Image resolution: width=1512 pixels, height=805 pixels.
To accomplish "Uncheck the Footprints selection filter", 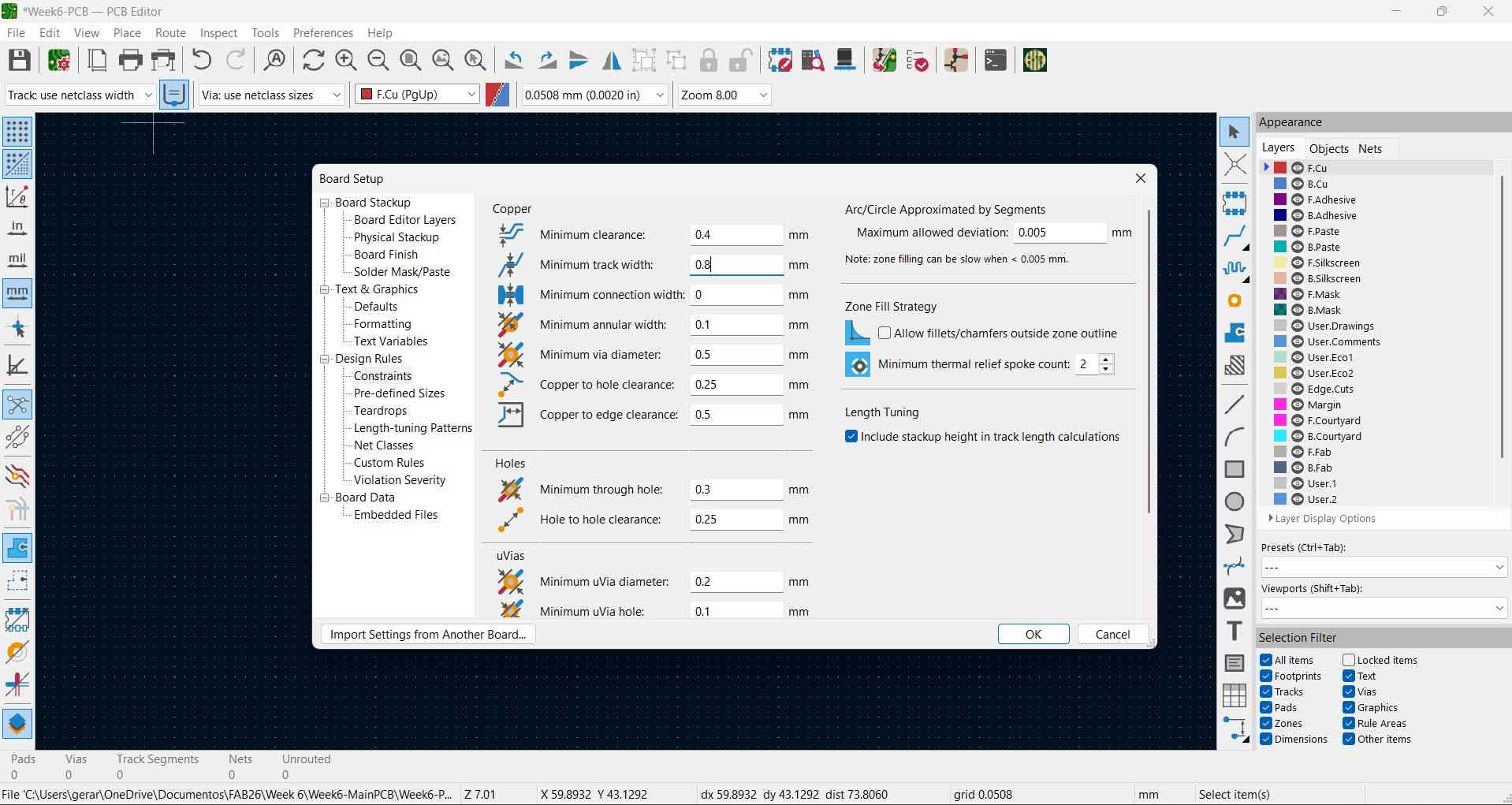I will pos(1266,676).
